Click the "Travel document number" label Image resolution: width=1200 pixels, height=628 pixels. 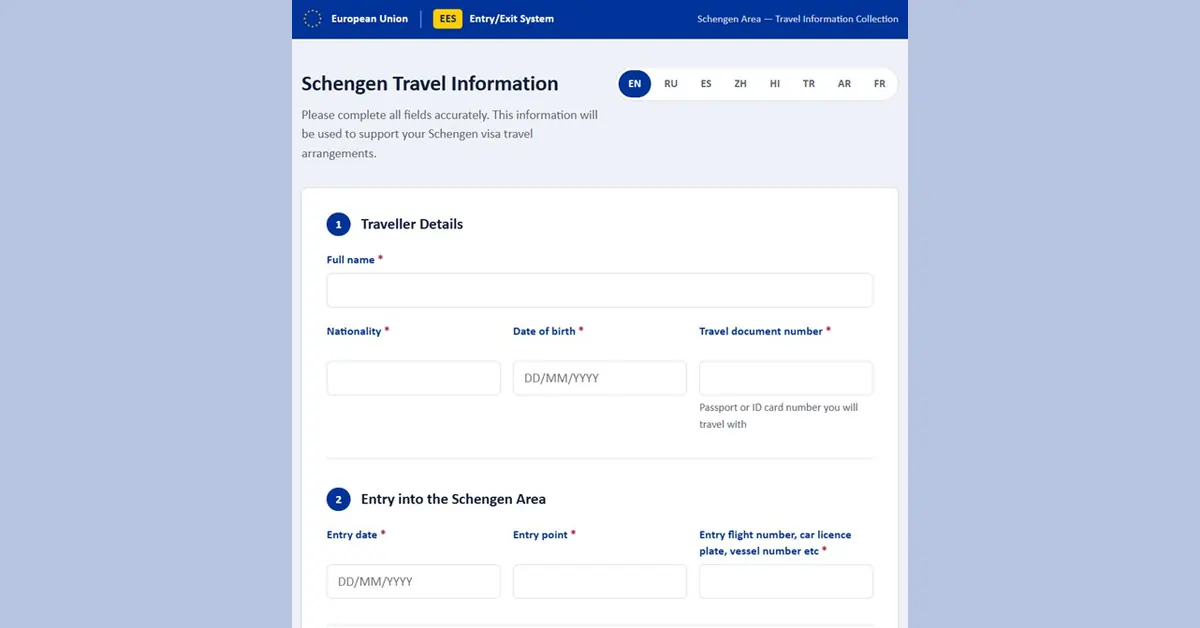[x=761, y=331]
